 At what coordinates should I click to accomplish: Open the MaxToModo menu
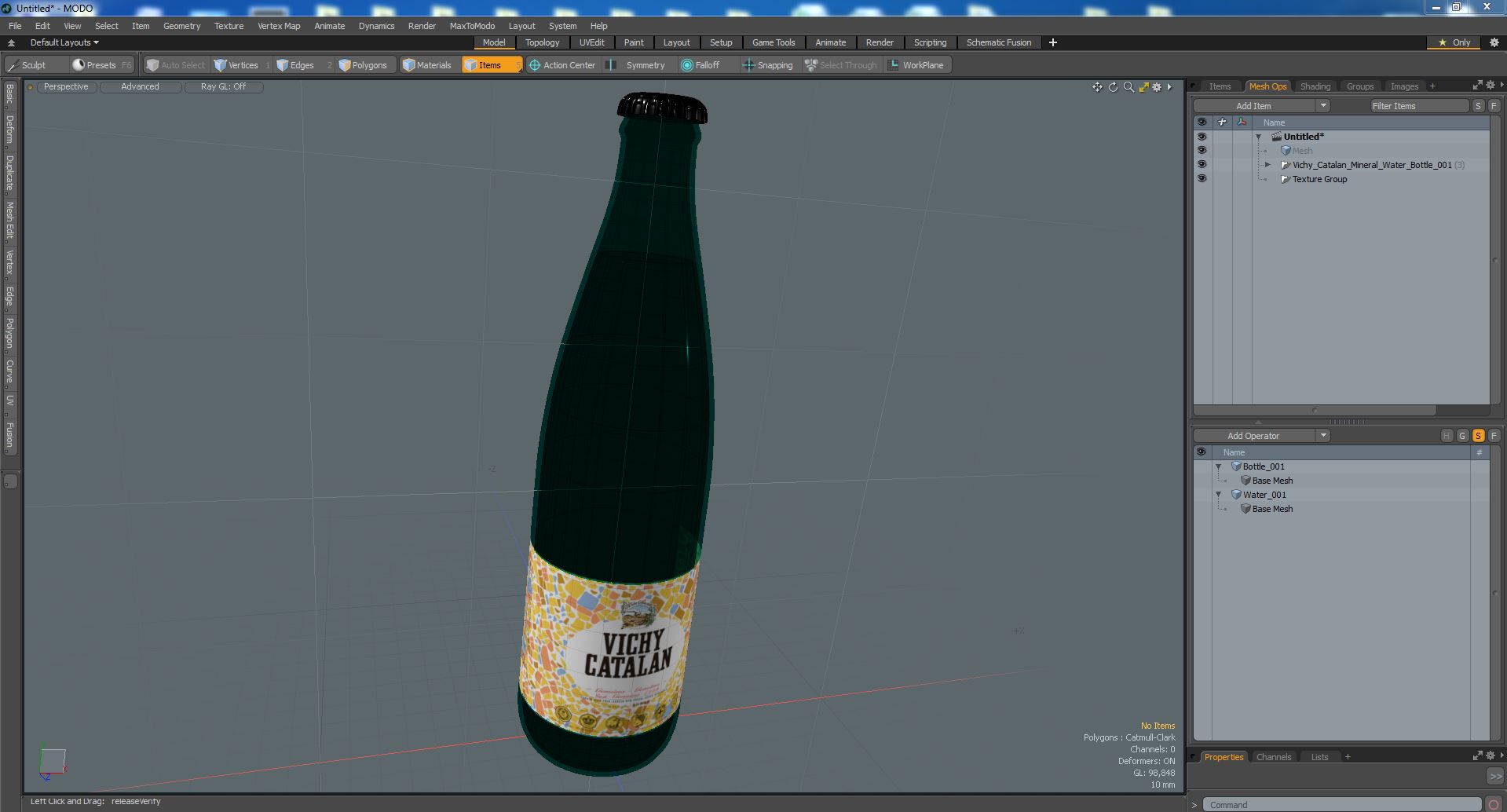click(472, 26)
